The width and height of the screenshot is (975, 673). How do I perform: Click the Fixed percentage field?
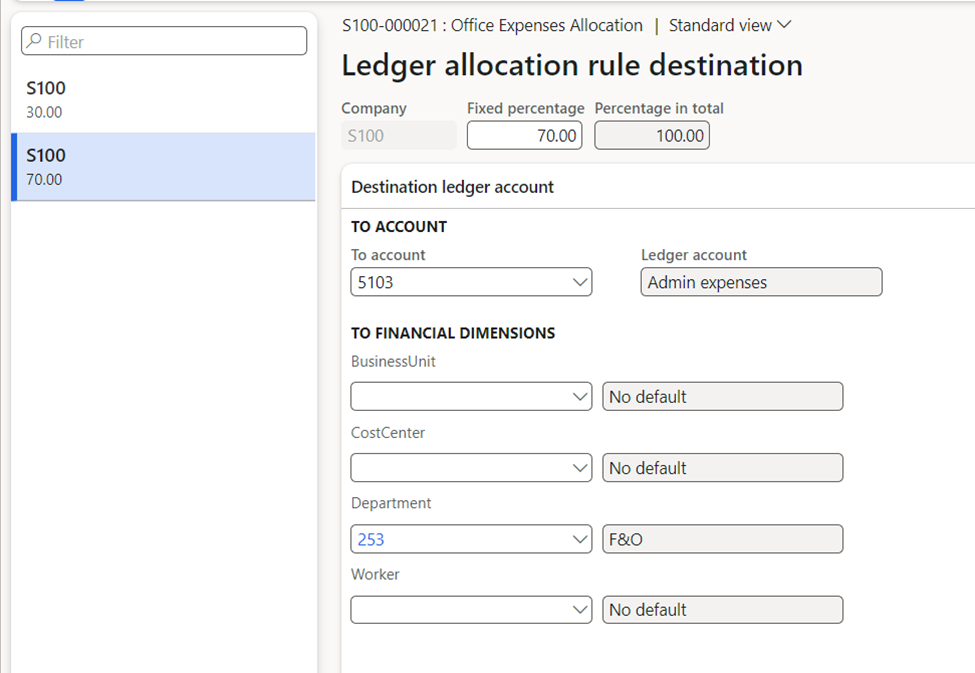[x=524, y=135]
